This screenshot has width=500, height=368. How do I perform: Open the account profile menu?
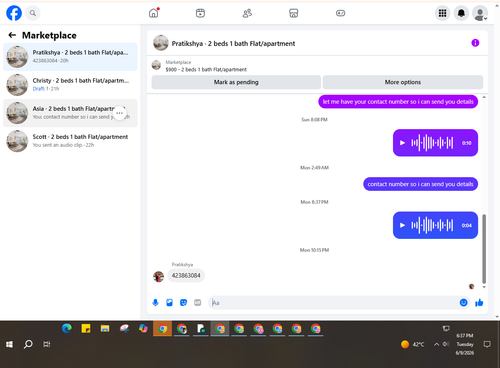coord(480,13)
